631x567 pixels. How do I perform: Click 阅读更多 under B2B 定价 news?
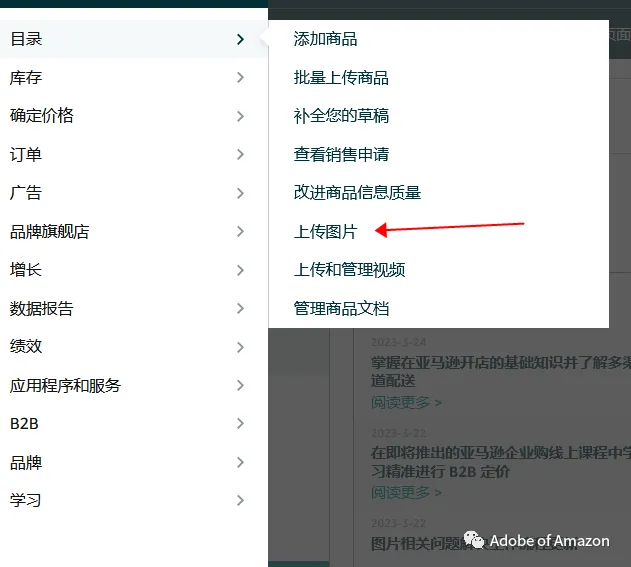[x=406, y=492]
